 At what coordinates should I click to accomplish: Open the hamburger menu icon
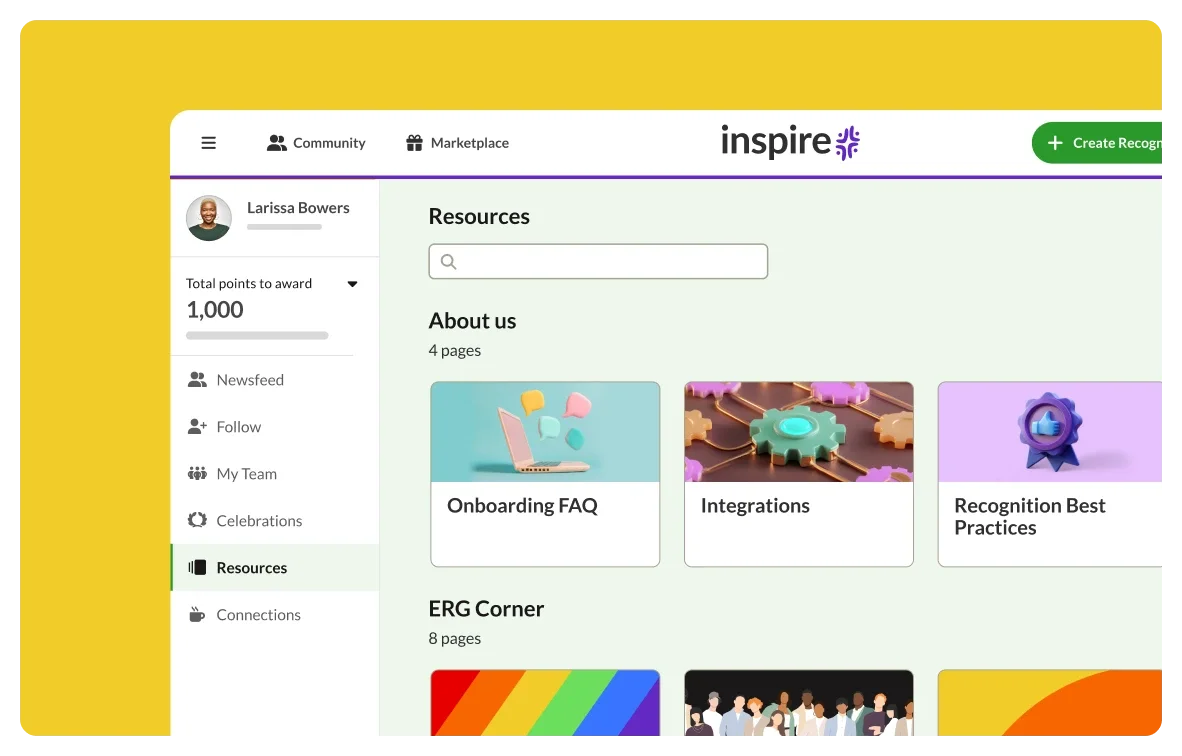click(x=209, y=142)
